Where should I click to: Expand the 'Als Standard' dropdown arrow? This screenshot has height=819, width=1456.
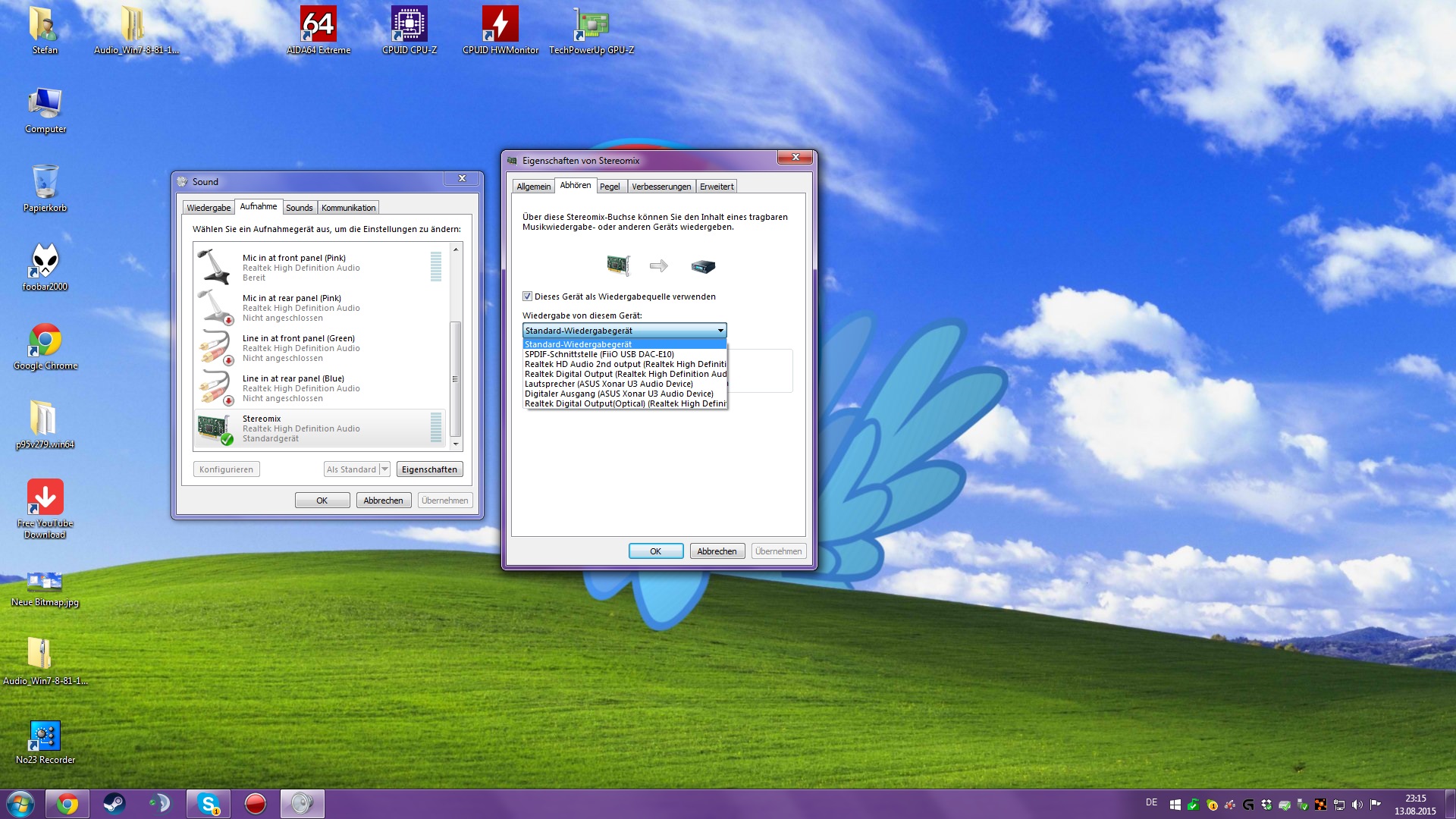384,469
